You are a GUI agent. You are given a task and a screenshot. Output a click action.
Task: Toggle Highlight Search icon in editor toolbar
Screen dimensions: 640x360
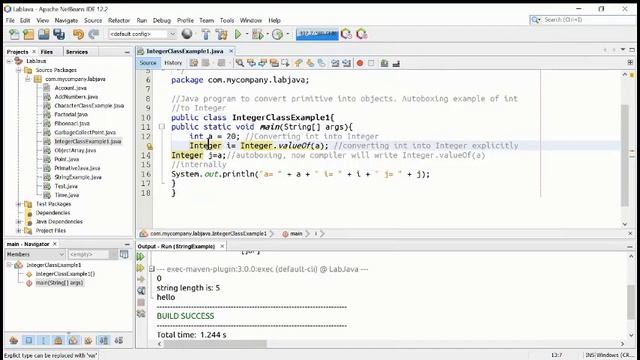(x=274, y=63)
